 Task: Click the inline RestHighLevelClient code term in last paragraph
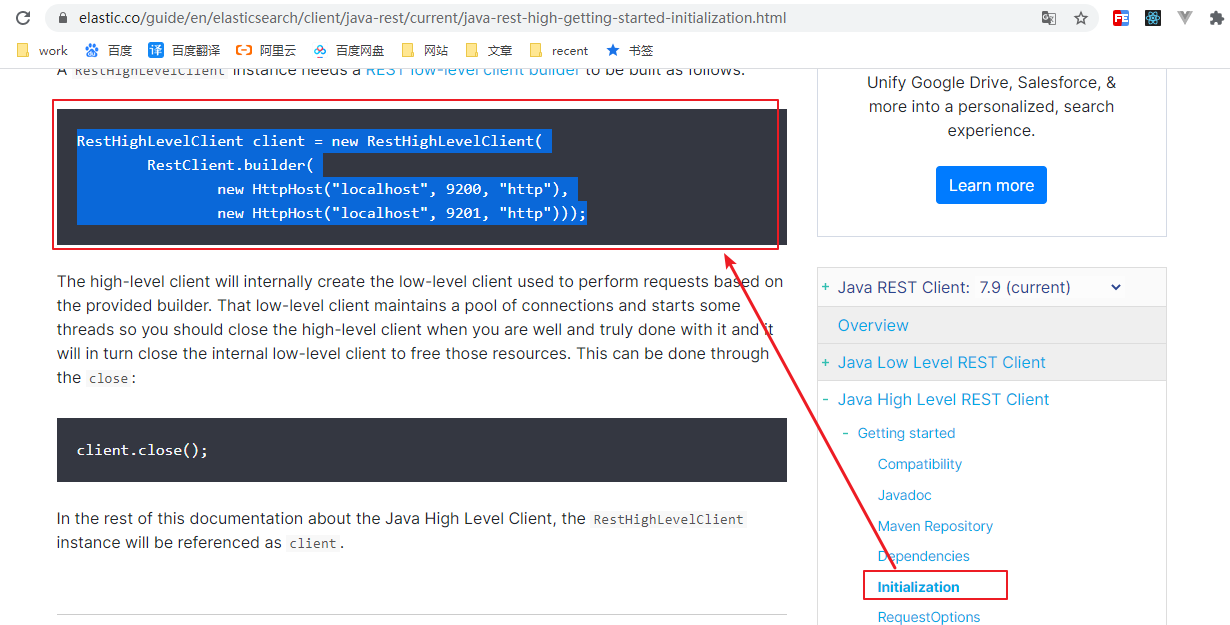coord(668,519)
